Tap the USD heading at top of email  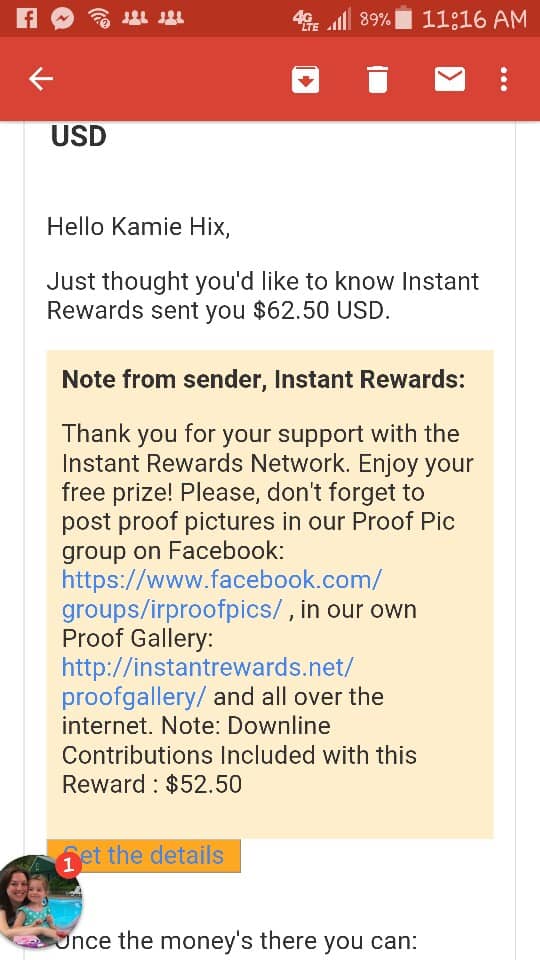78,137
